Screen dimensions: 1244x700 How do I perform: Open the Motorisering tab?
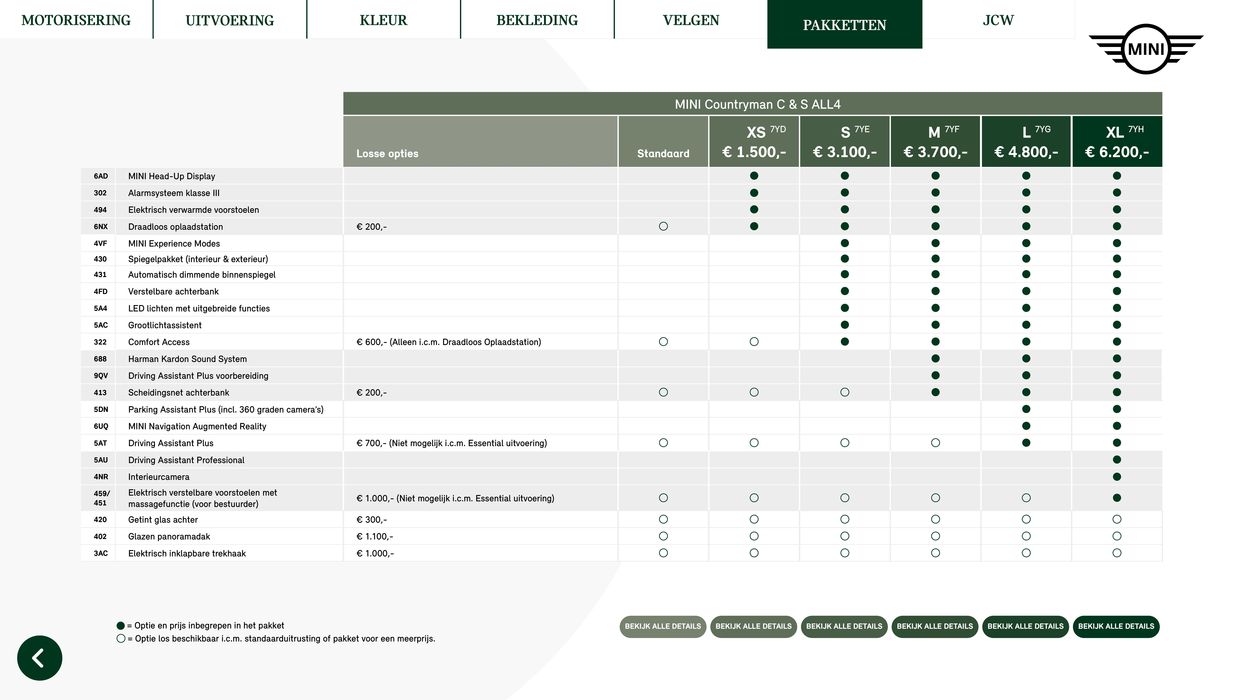76,20
